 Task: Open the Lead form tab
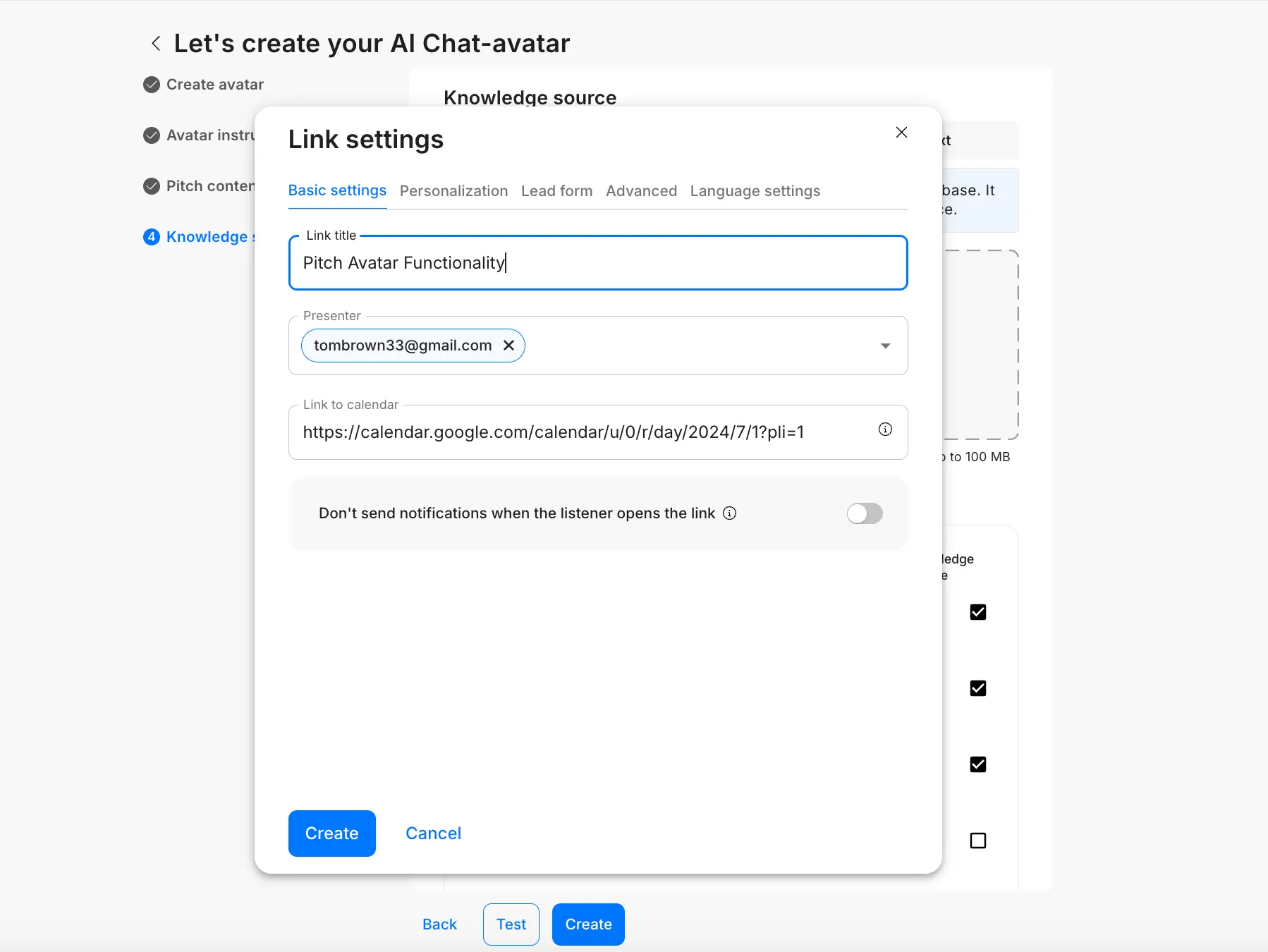click(556, 190)
